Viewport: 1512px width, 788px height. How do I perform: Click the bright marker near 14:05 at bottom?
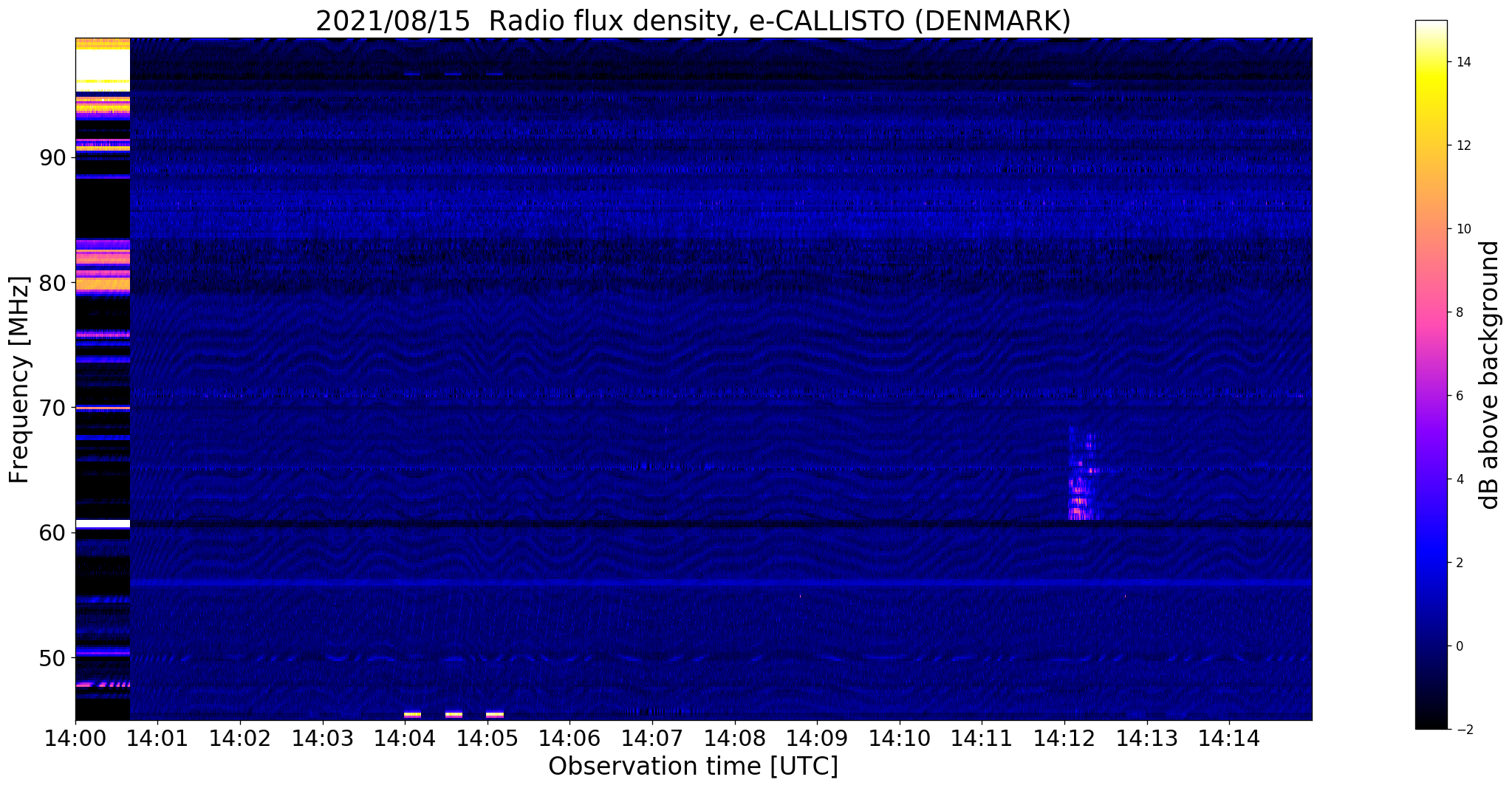click(495, 714)
